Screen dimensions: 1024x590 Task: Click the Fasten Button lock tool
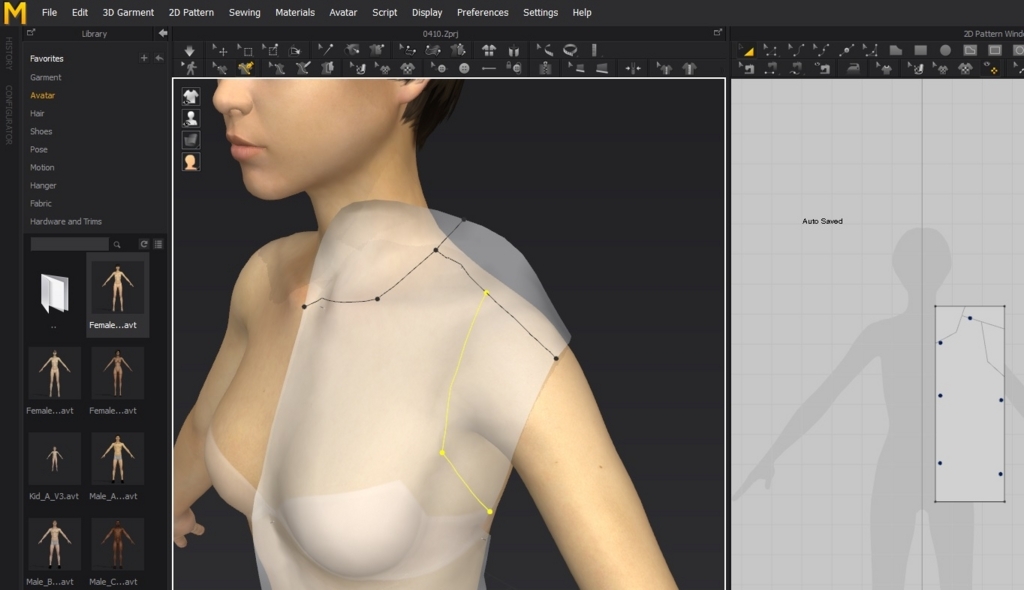(513, 68)
